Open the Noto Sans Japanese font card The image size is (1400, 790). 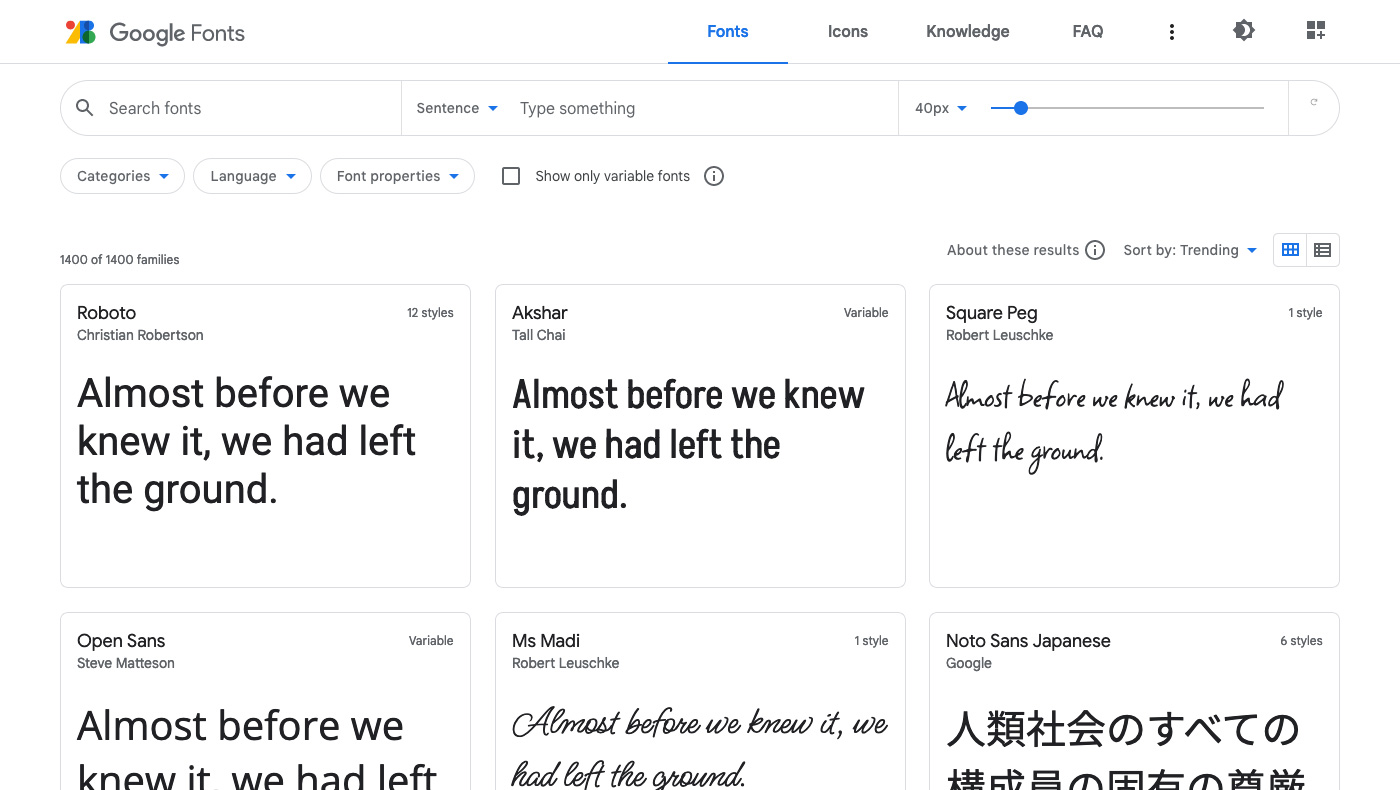1134,701
